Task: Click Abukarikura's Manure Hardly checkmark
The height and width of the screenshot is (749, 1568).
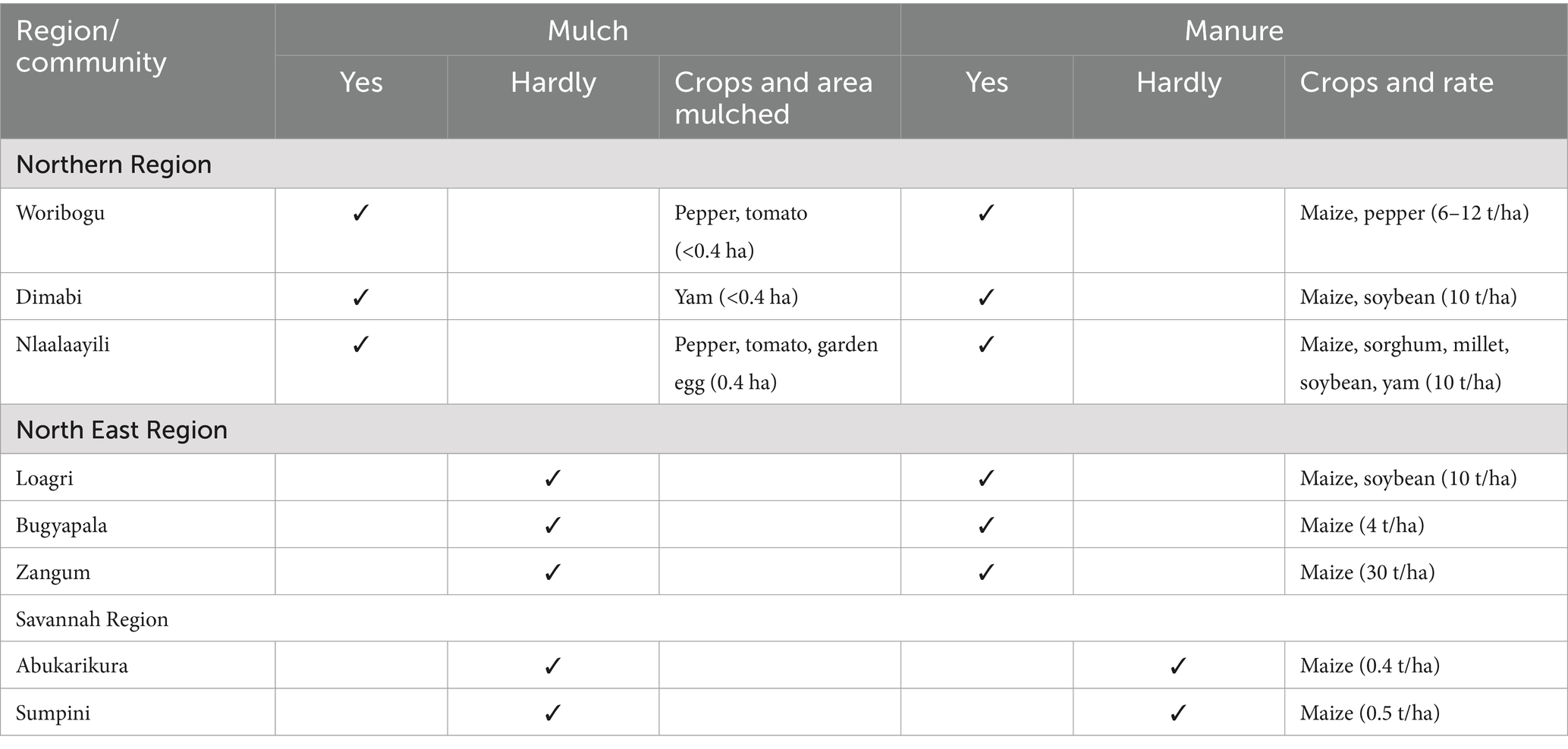Action: [x=1177, y=666]
